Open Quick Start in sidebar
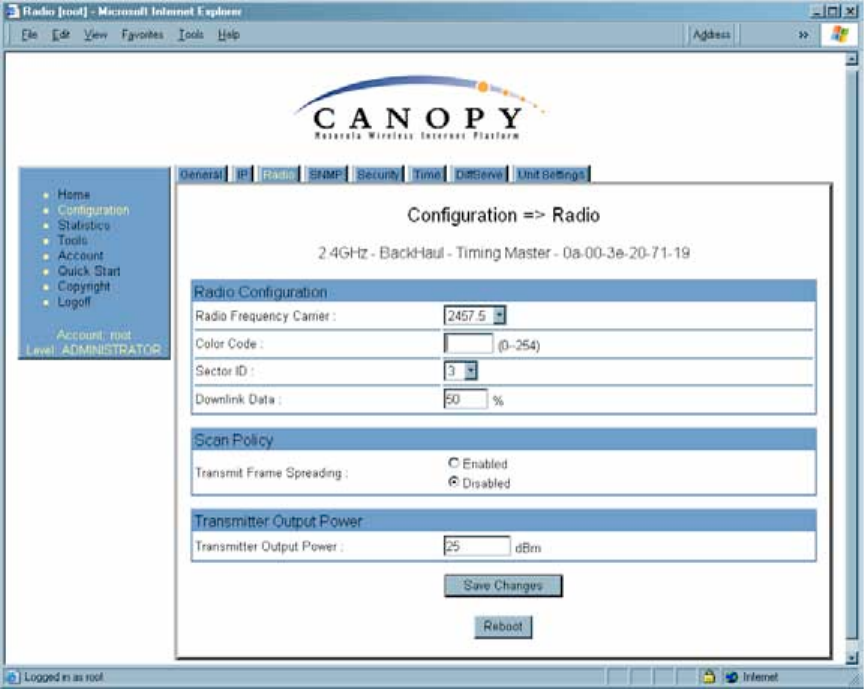The image size is (864, 689). pyautogui.click(x=89, y=271)
